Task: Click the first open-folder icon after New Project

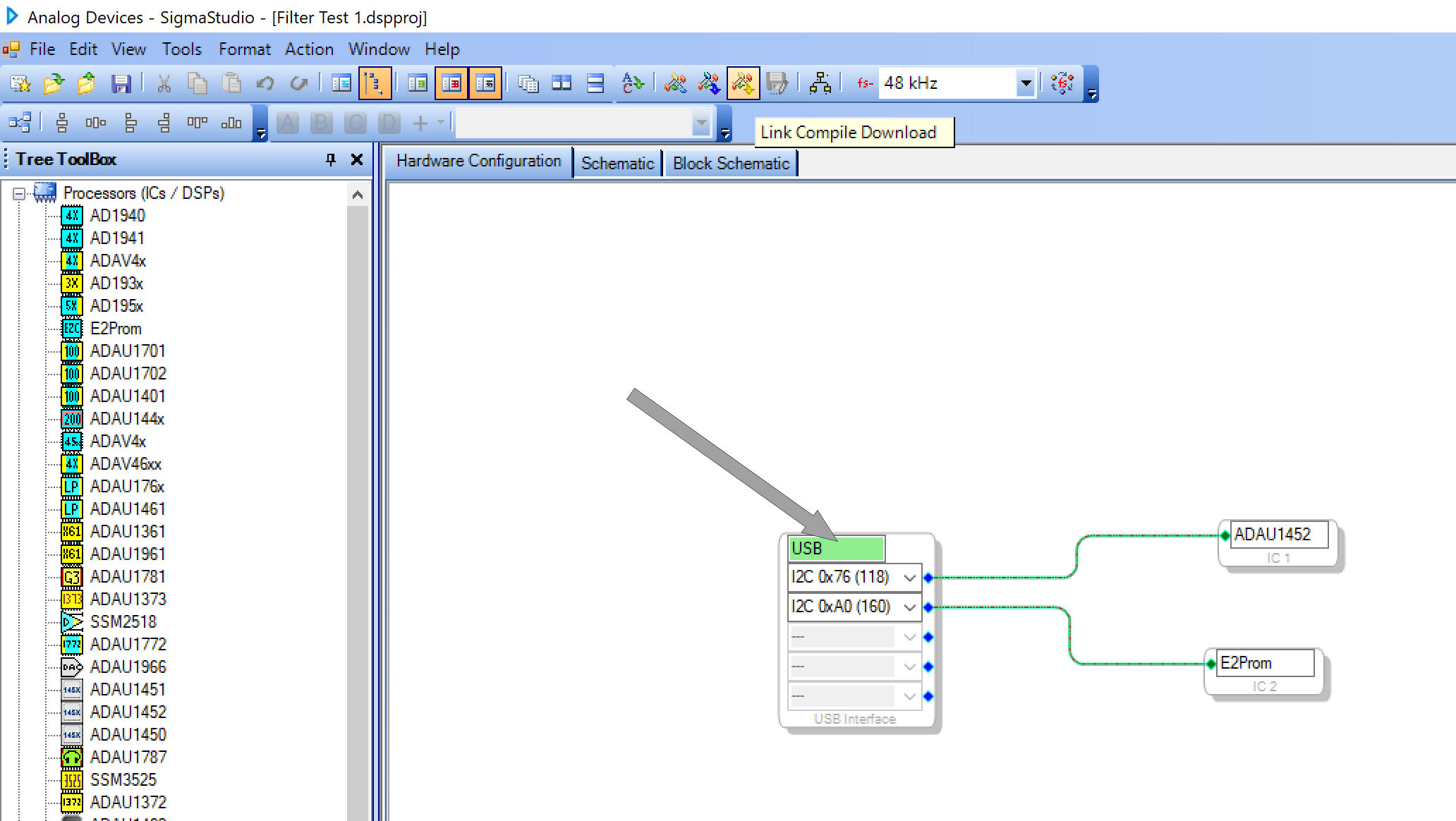Action: pos(54,84)
